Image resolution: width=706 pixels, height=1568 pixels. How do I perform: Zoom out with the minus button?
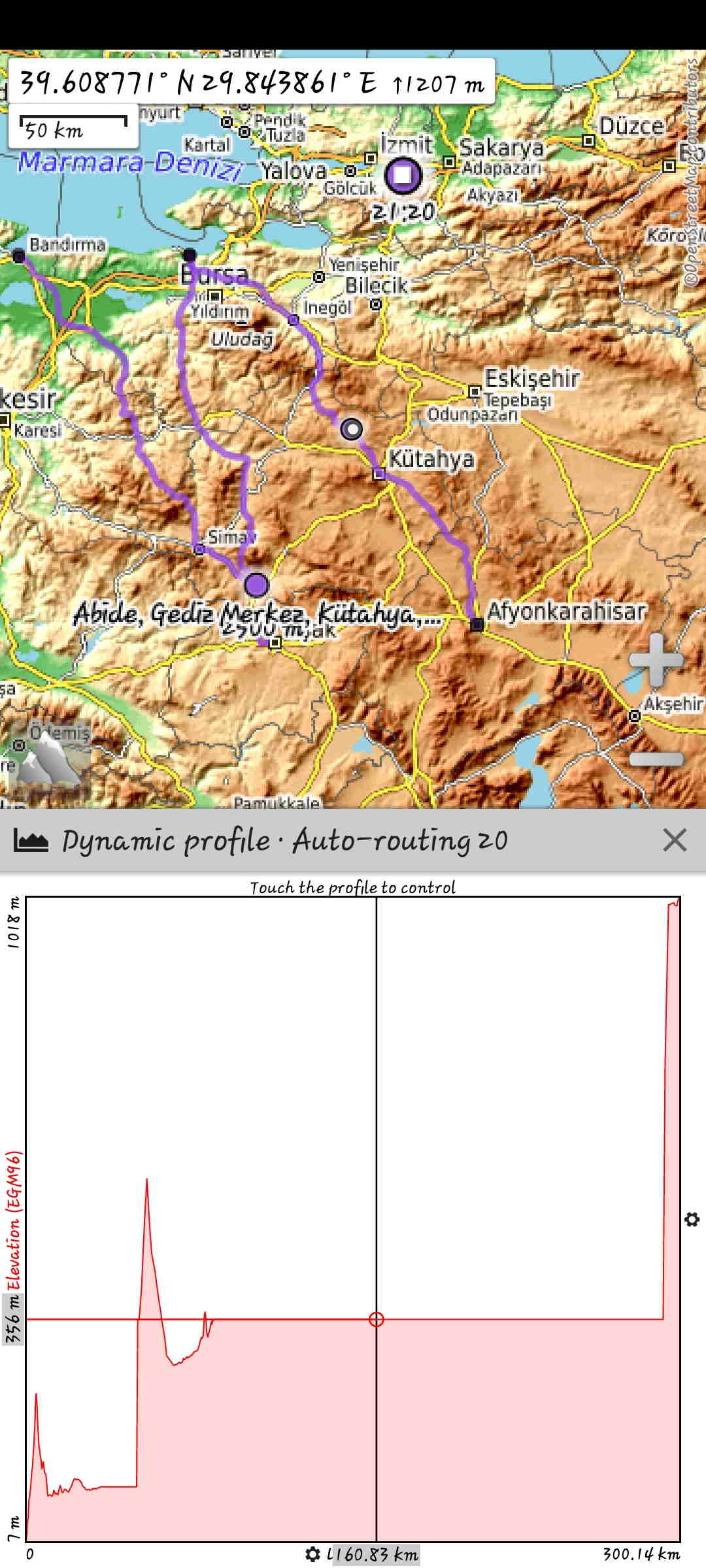tap(656, 759)
